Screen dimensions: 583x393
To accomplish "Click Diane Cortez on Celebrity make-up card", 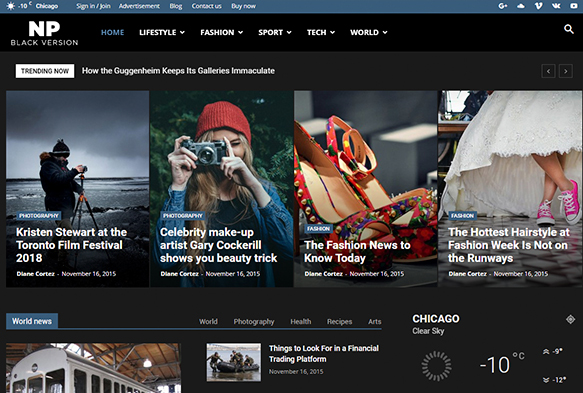I will [x=179, y=274].
